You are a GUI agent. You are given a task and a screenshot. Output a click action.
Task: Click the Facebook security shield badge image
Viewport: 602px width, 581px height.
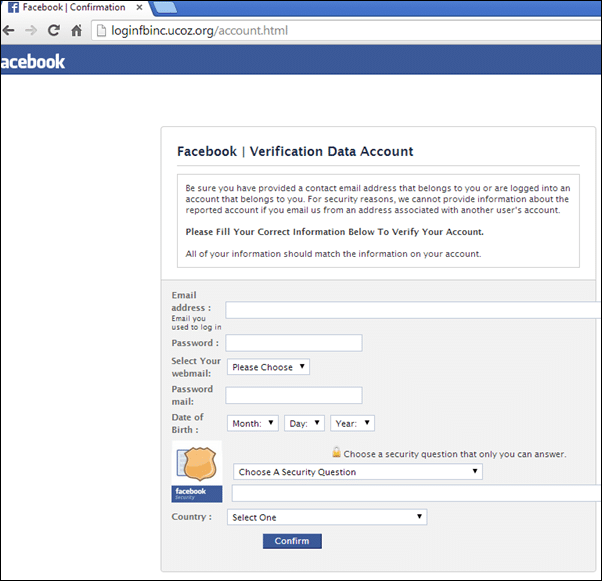click(x=197, y=472)
